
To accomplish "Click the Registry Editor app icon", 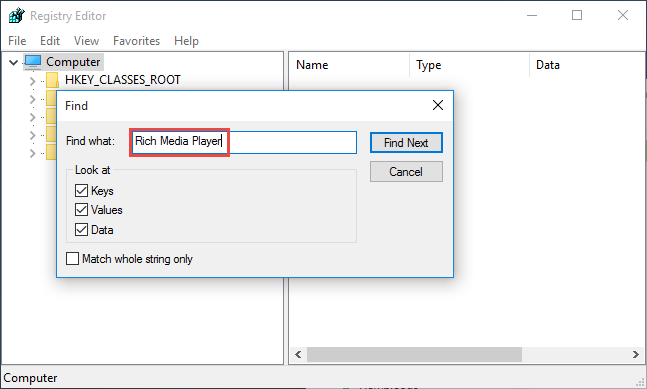I will pos(17,16).
